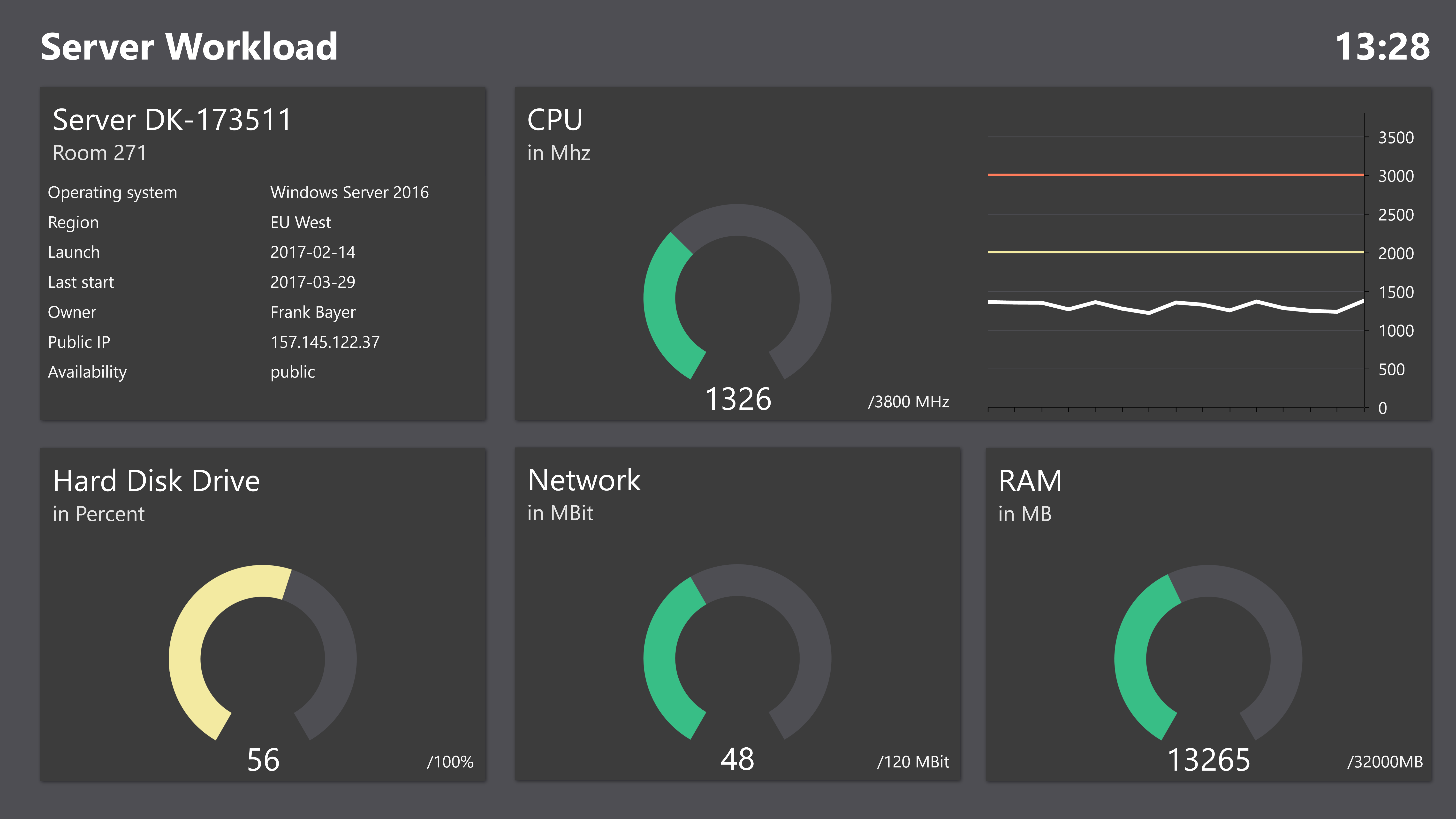The width and height of the screenshot is (1456, 819).
Task: Click the /120 MBit maximum label
Action: (x=913, y=762)
